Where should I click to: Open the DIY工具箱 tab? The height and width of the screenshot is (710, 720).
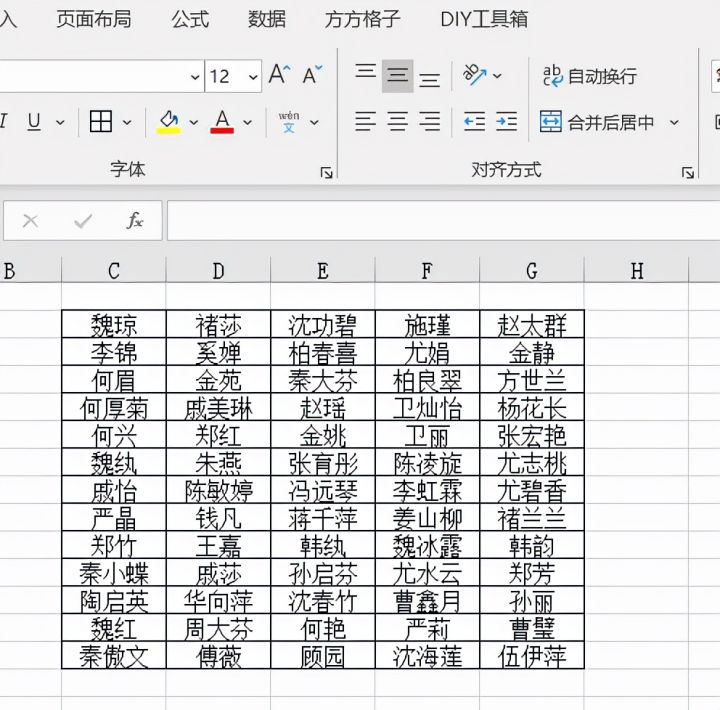[484, 19]
